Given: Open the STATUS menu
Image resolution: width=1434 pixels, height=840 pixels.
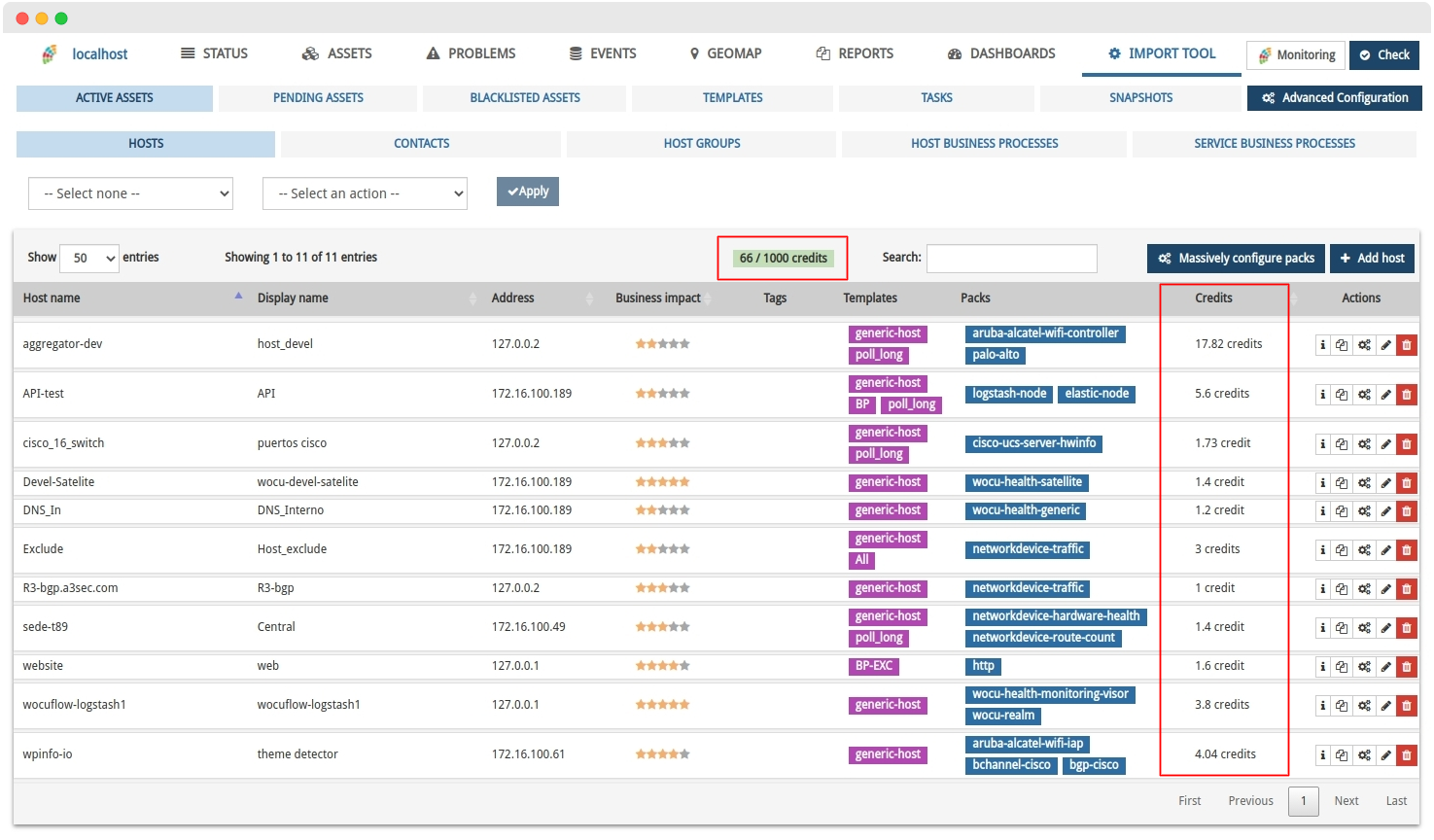Looking at the screenshot, I should point(215,53).
